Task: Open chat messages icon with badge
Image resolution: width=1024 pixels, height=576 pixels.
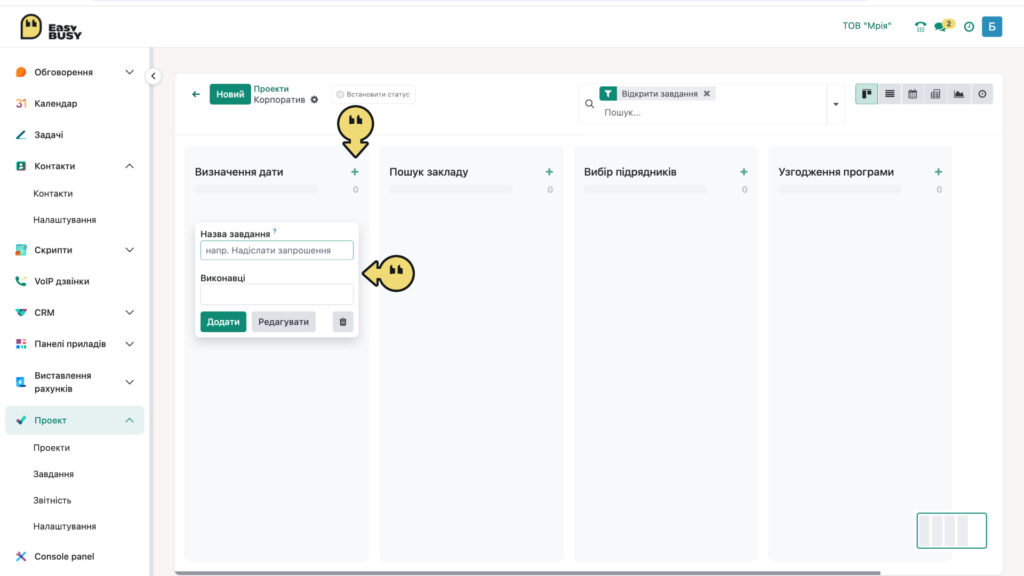Action: [x=944, y=26]
